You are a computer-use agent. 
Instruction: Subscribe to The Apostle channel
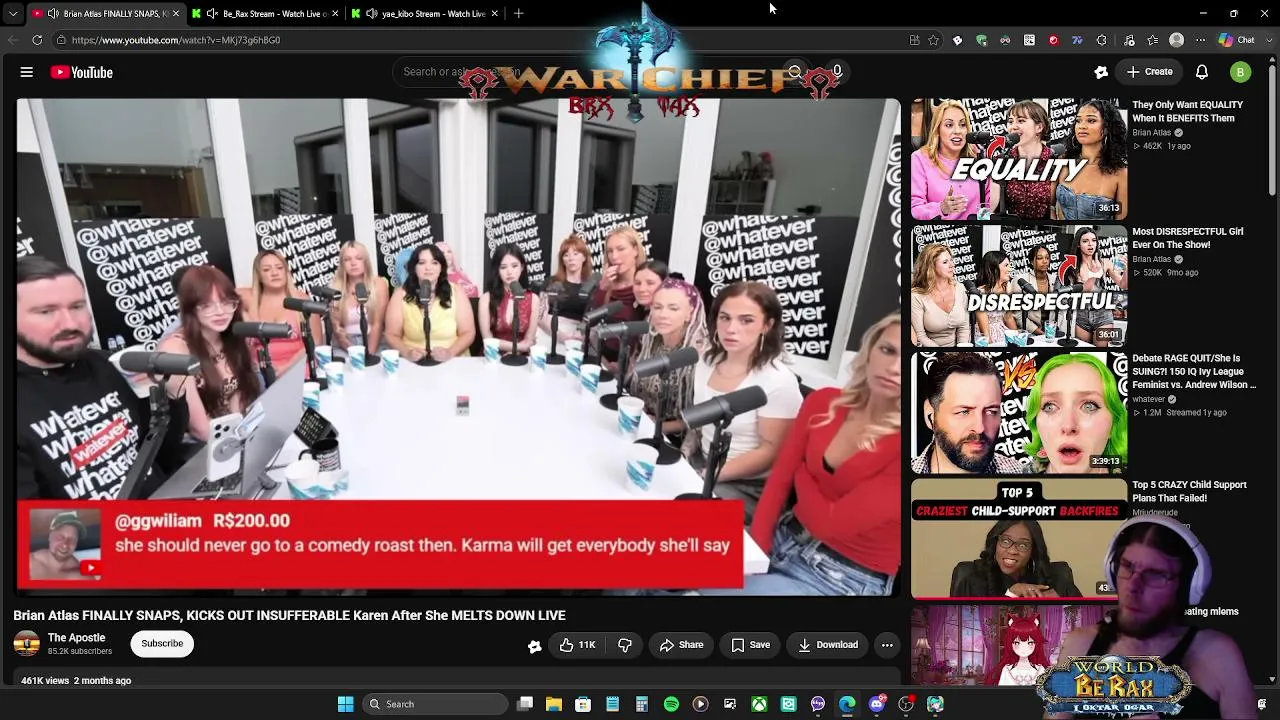[x=162, y=644]
